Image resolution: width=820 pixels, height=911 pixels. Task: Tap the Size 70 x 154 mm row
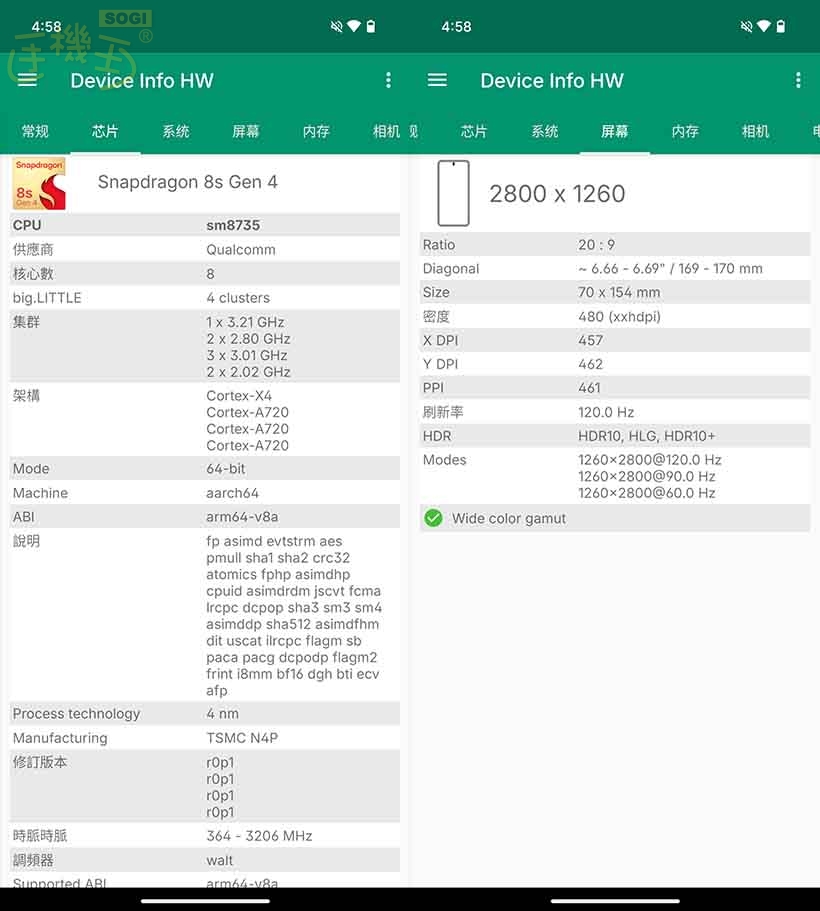click(x=615, y=292)
